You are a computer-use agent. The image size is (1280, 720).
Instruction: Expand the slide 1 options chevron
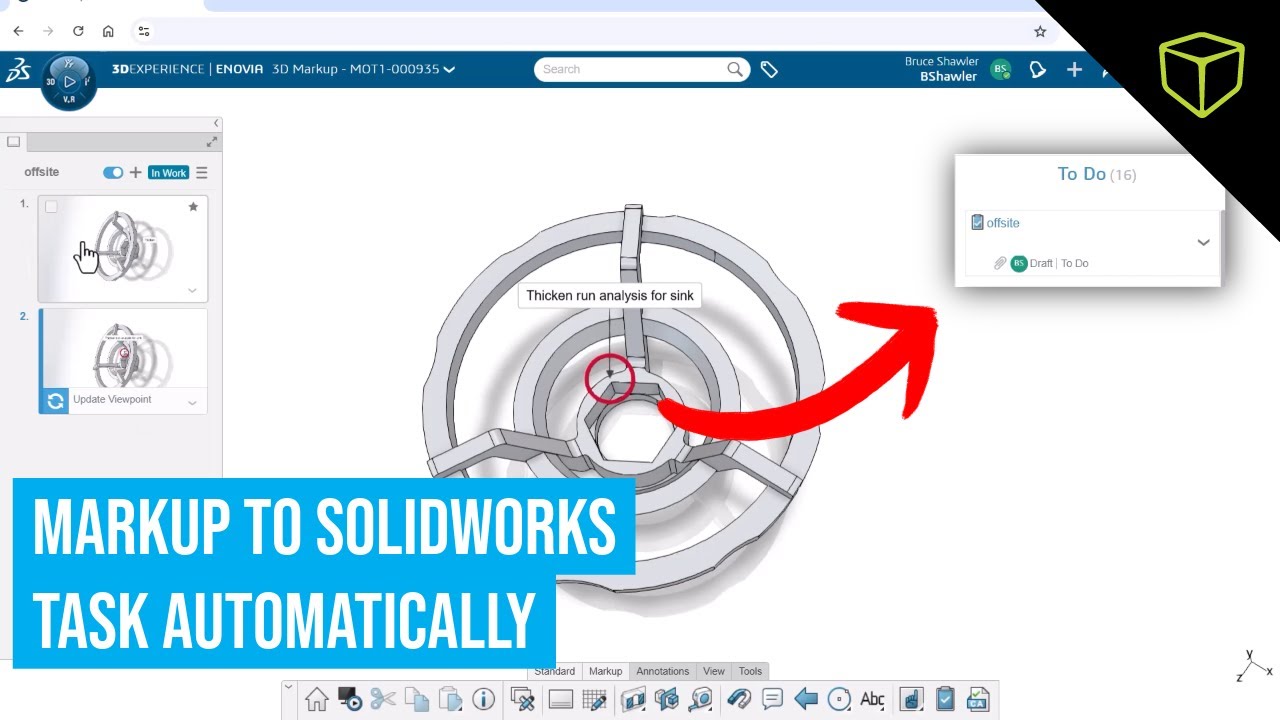coord(193,291)
